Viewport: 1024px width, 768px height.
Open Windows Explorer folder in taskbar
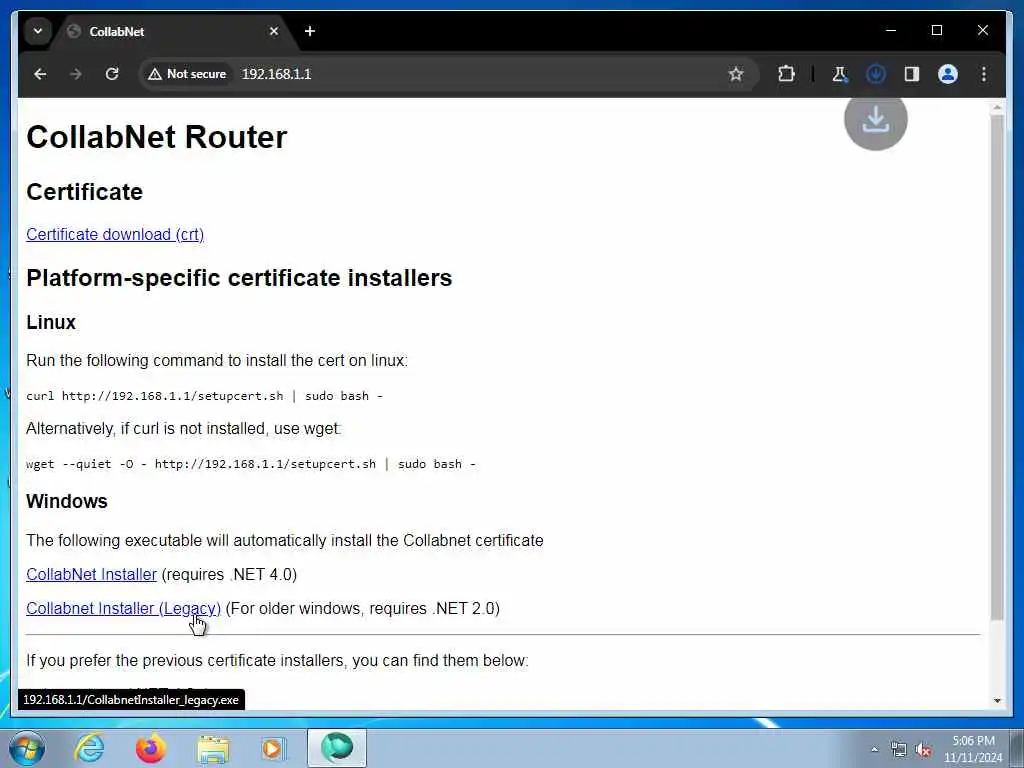pos(212,748)
